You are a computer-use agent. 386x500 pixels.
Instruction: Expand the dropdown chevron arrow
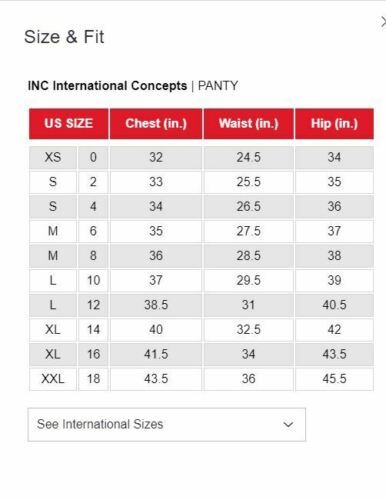(288, 424)
